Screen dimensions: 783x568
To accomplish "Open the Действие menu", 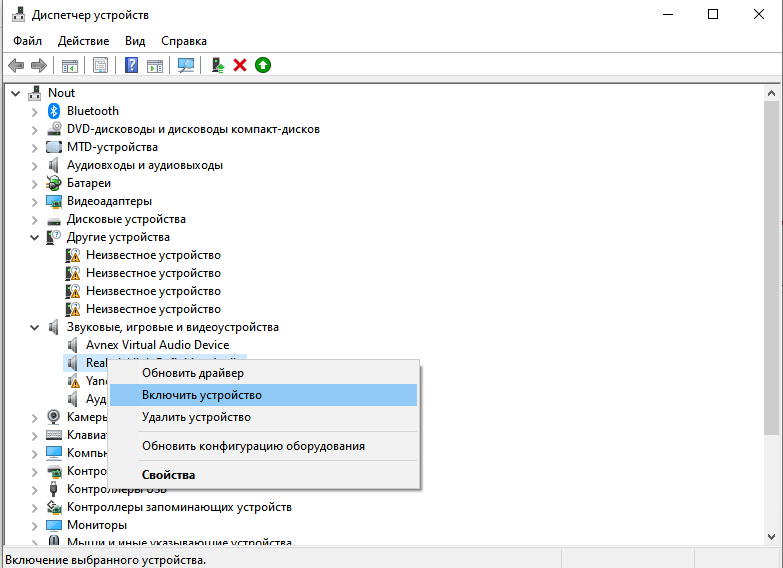I will point(83,41).
